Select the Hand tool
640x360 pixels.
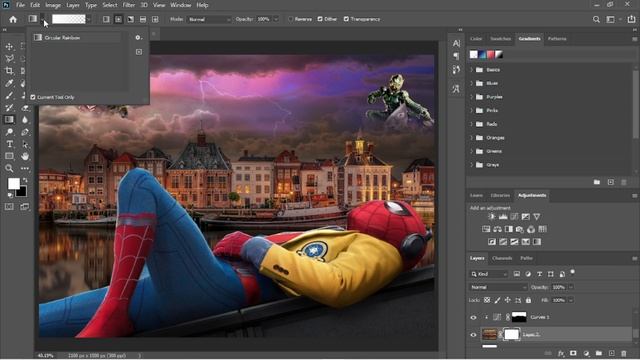click(25, 156)
